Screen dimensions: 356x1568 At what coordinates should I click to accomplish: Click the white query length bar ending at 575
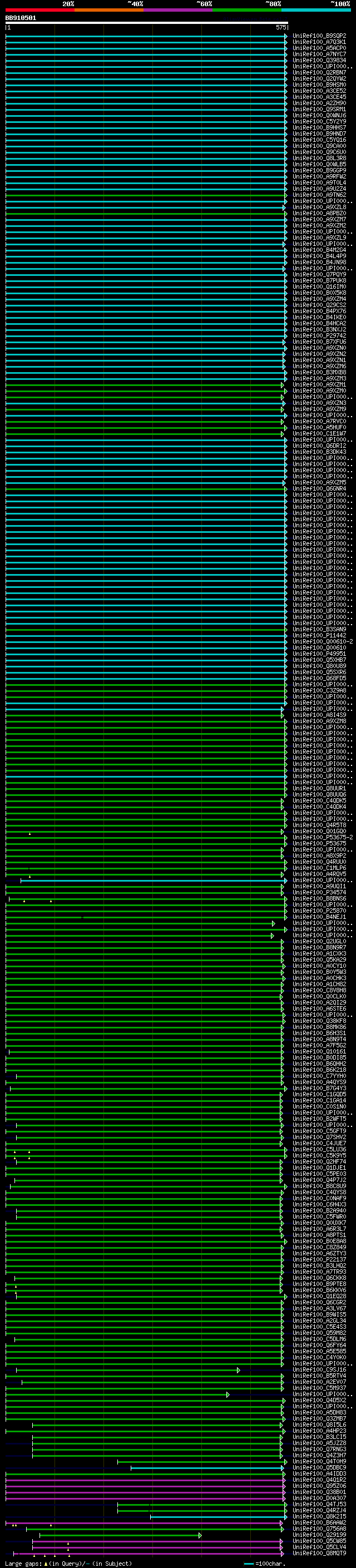pos(147,22)
